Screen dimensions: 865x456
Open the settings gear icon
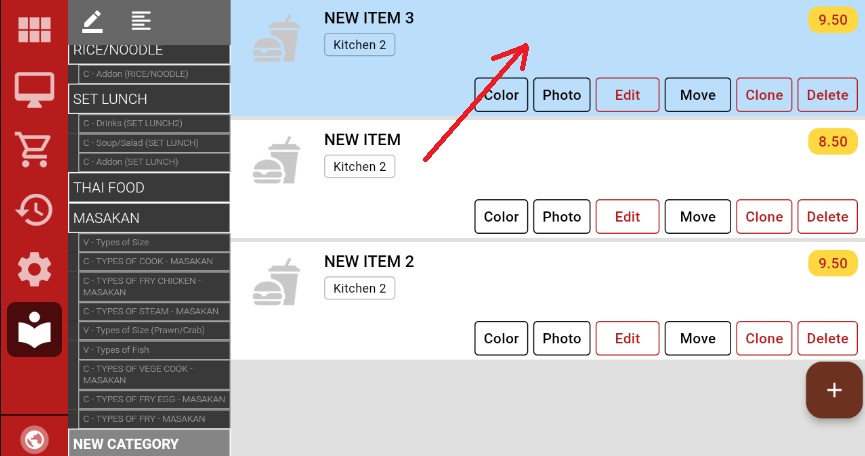(x=34, y=269)
